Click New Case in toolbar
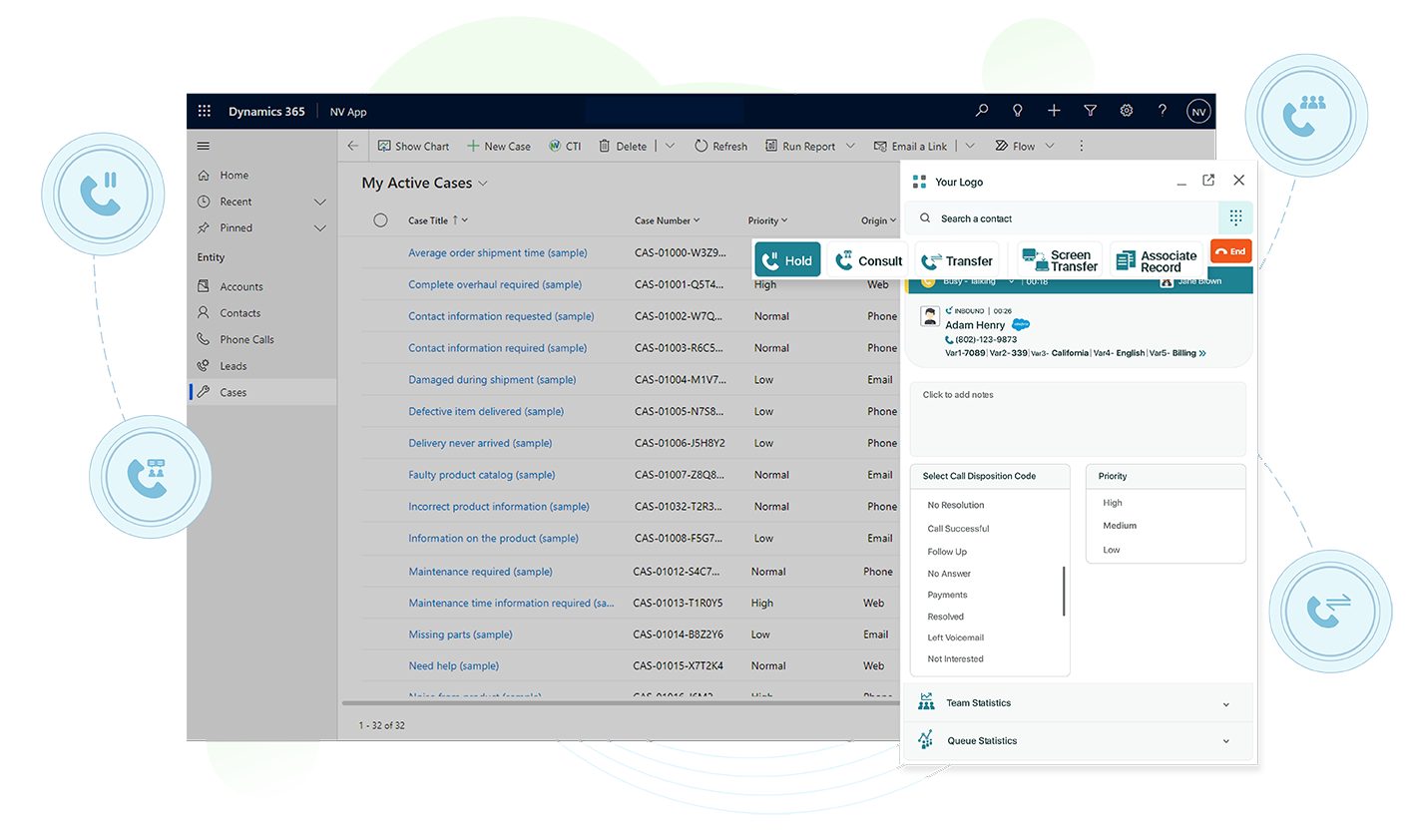 (498, 146)
